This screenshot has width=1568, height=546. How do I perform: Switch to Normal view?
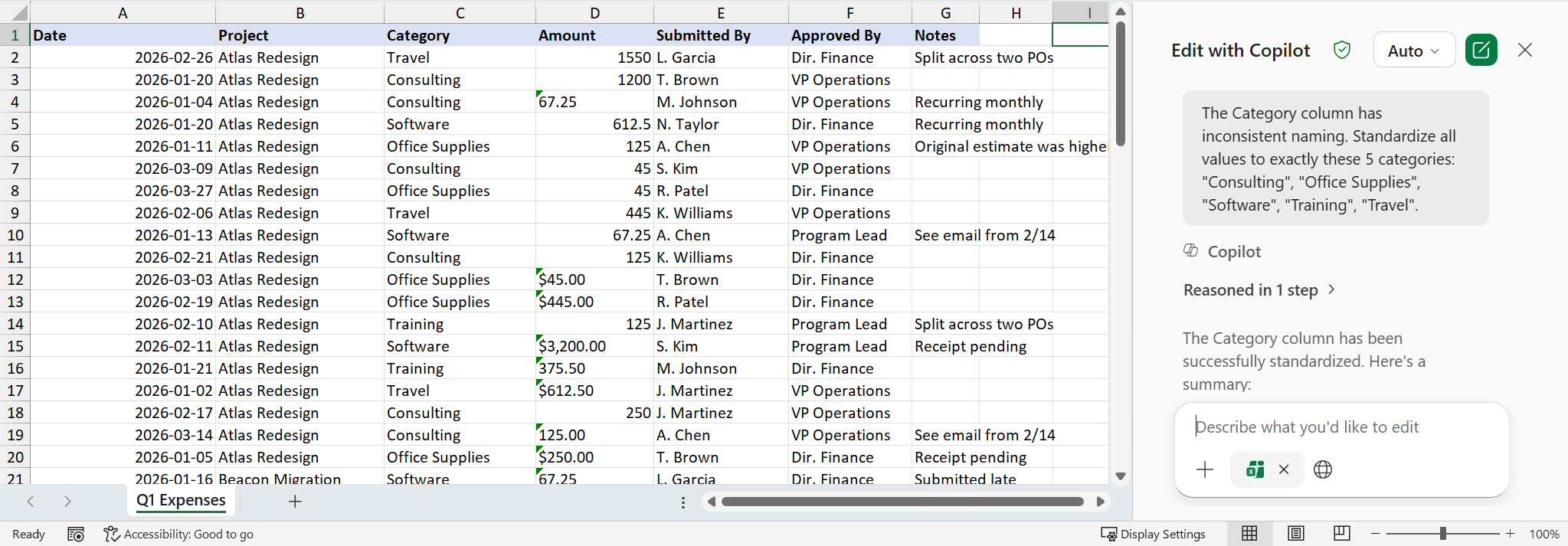click(x=1249, y=534)
